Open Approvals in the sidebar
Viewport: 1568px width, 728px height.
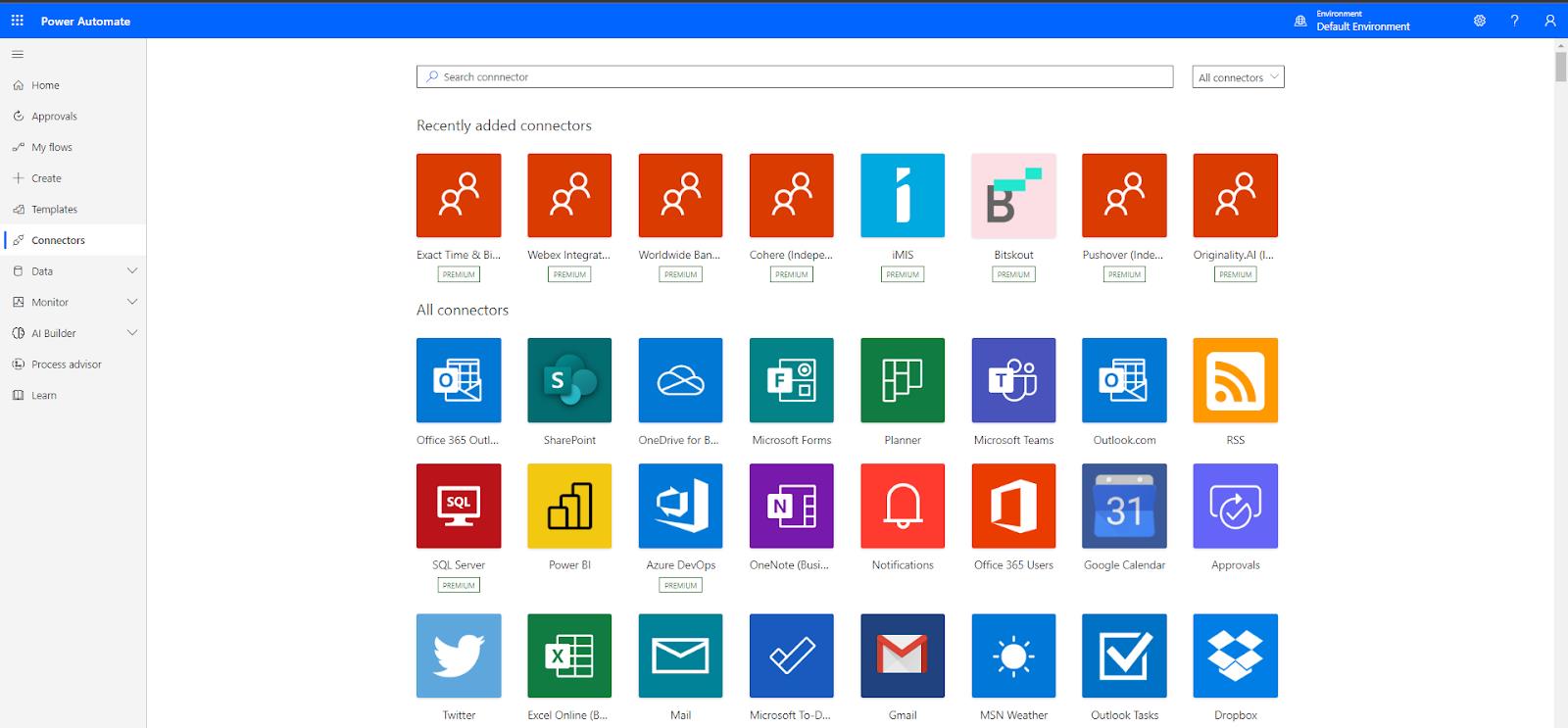click(x=73, y=116)
